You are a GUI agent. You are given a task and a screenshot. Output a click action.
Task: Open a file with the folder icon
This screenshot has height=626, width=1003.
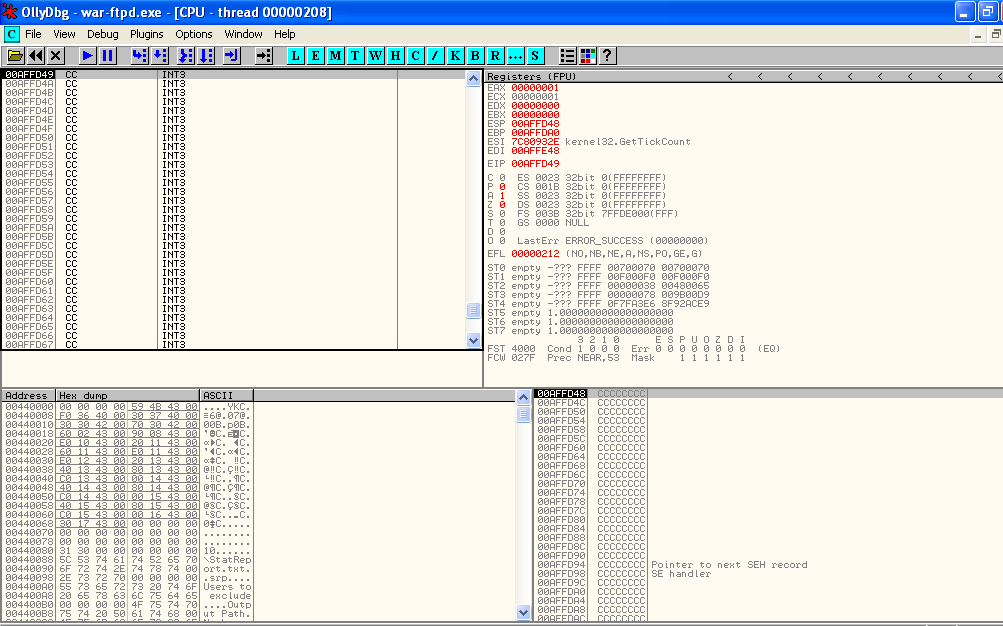coord(15,56)
